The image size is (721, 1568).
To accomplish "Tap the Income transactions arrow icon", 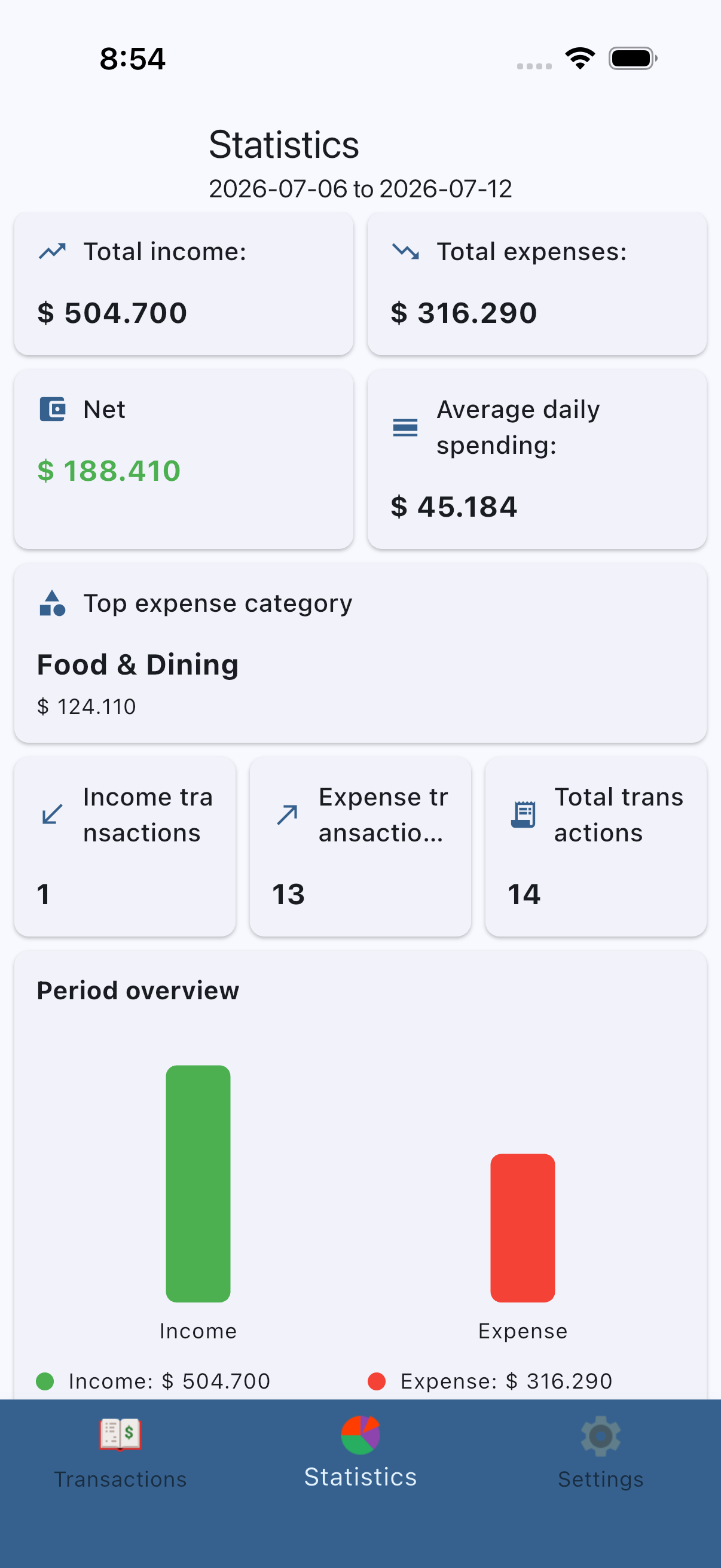I will coord(53,814).
